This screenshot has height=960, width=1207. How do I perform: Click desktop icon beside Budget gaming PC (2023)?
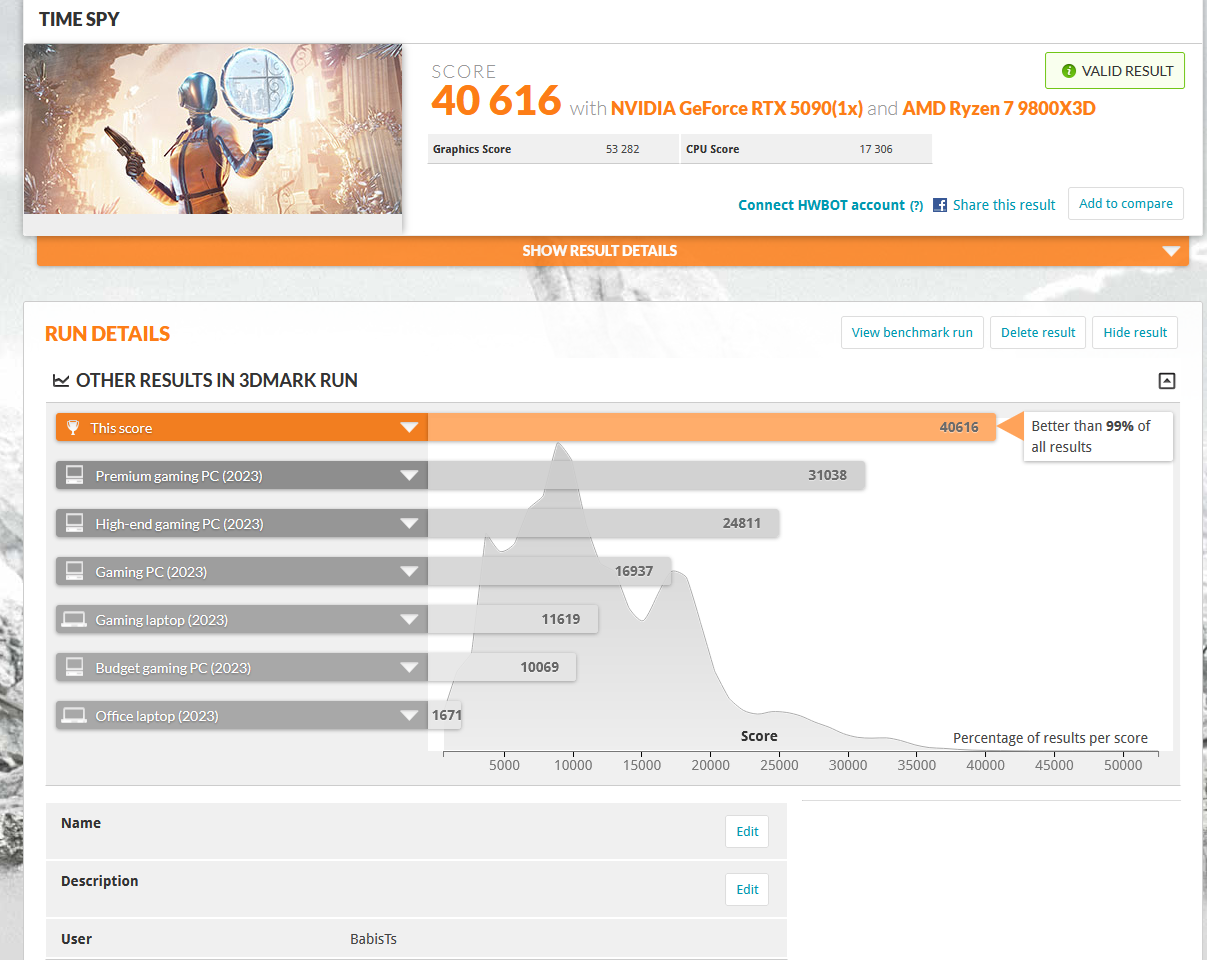[74, 667]
